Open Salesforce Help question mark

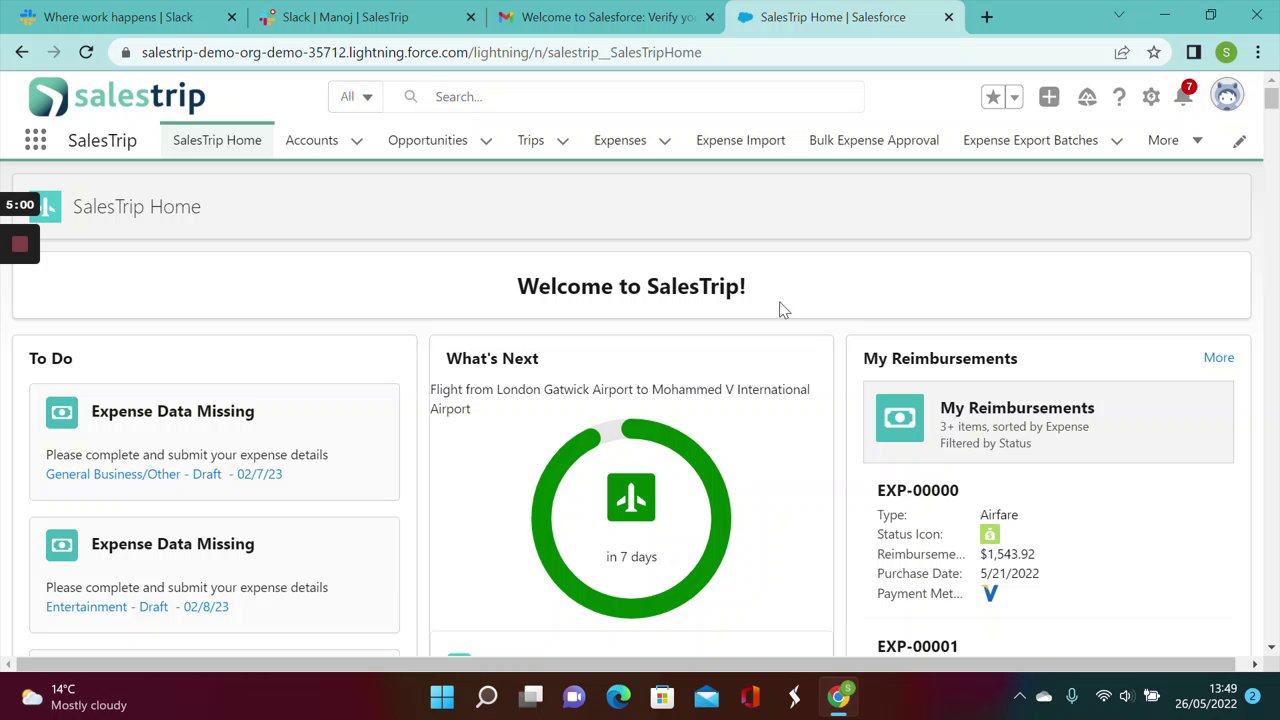pos(1119,97)
